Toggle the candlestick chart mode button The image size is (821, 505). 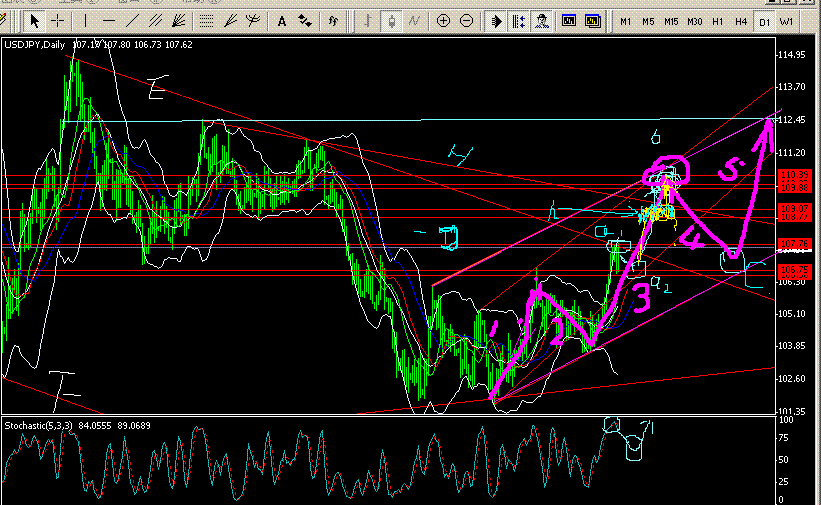391,20
